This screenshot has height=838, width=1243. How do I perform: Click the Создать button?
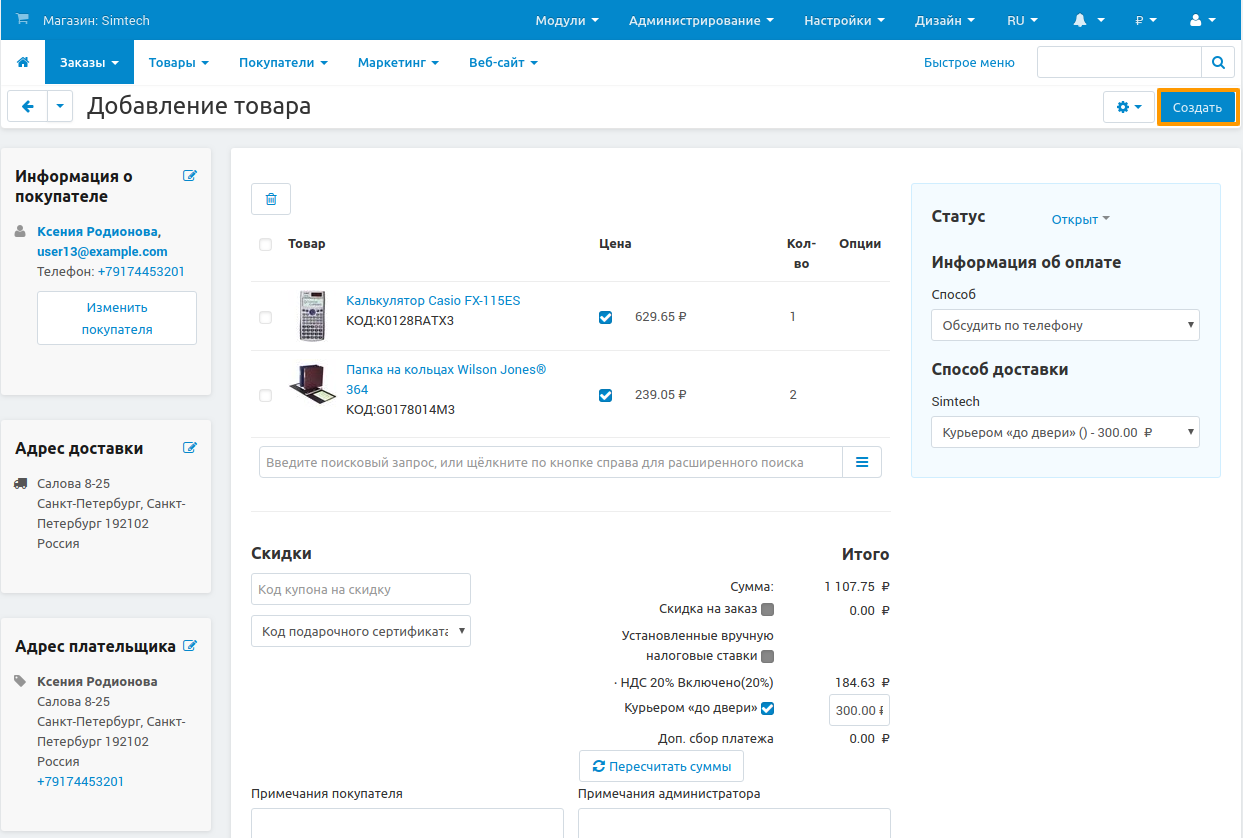tap(1197, 107)
